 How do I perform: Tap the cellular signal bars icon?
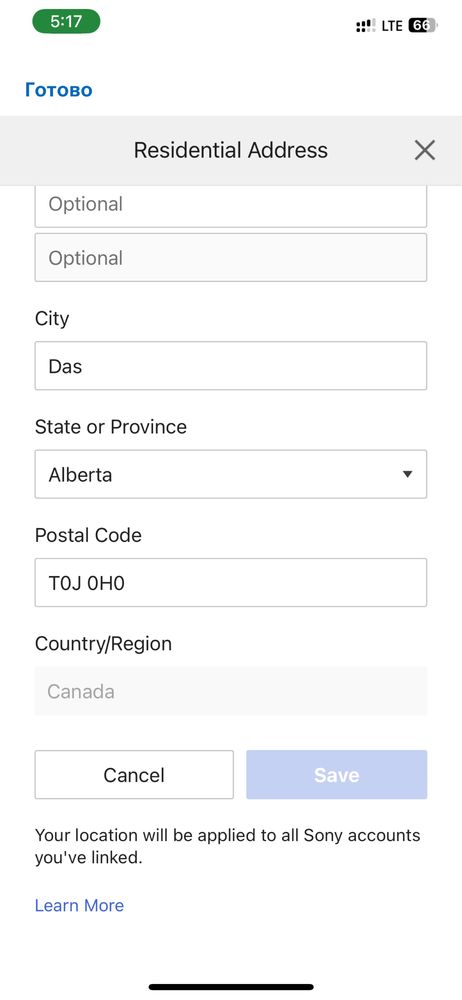[x=366, y=26]
